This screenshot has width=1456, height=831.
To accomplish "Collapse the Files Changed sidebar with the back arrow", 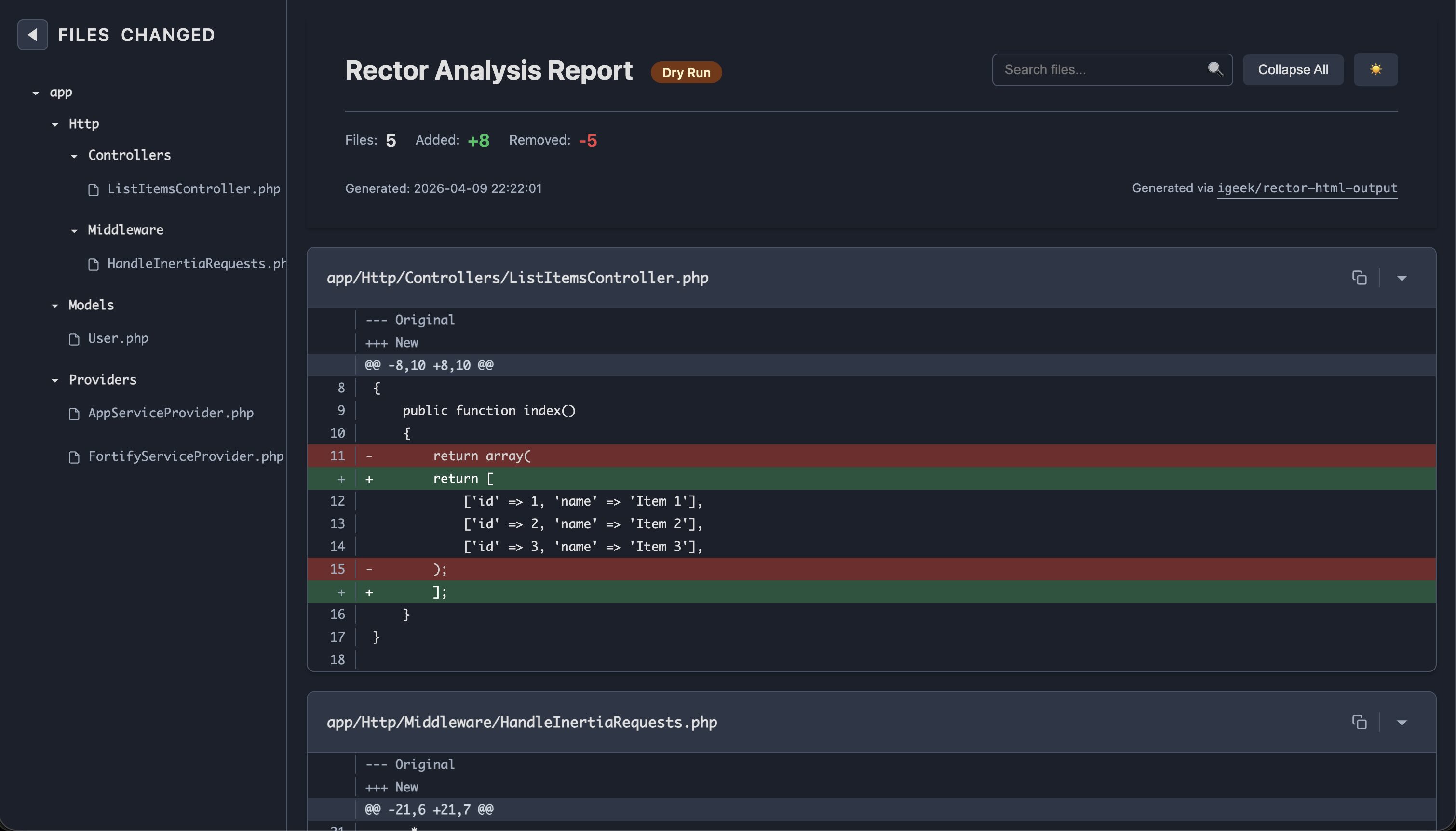I will point(32,35).
